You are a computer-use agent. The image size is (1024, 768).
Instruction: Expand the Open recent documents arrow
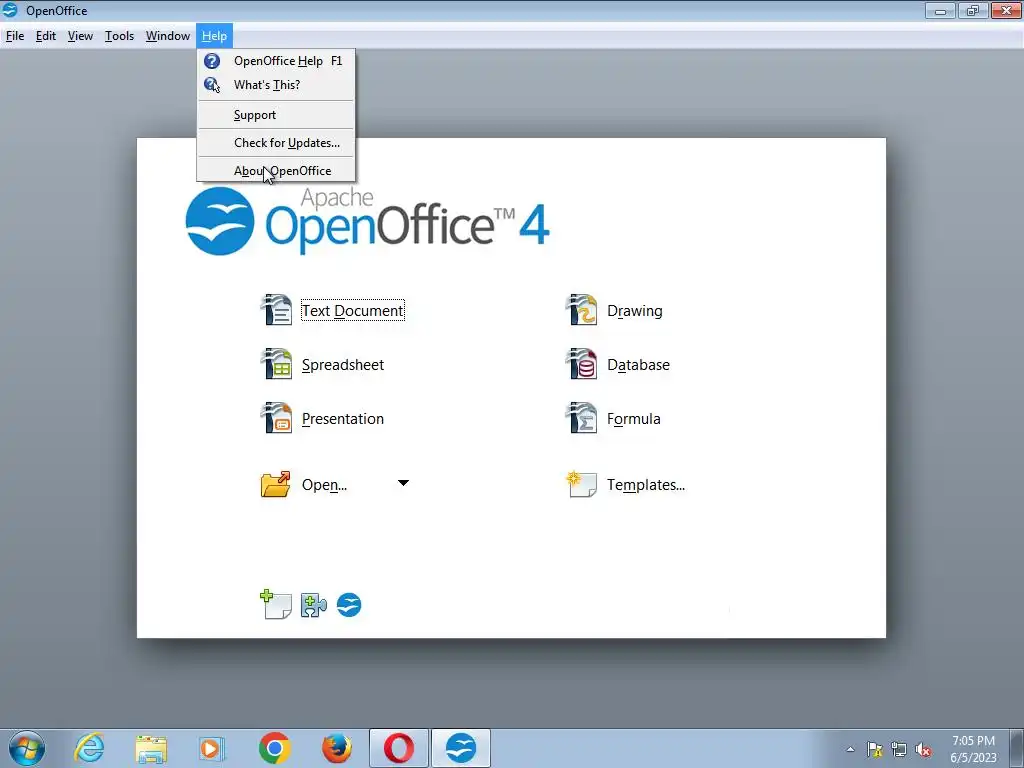[403, 483]
